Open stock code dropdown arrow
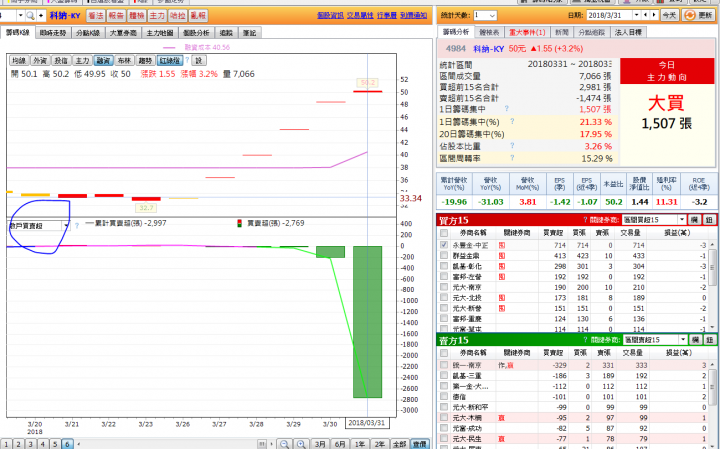Image resolution: width=720 pixels, height=449 pixels. (x=20, y=16)
